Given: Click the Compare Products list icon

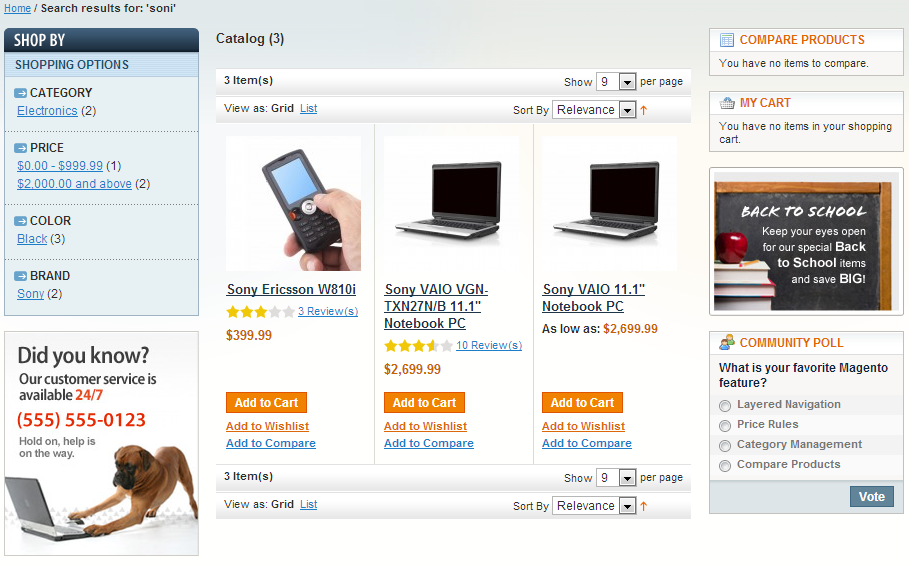Looking at the screenshot, I should [727, 40].
